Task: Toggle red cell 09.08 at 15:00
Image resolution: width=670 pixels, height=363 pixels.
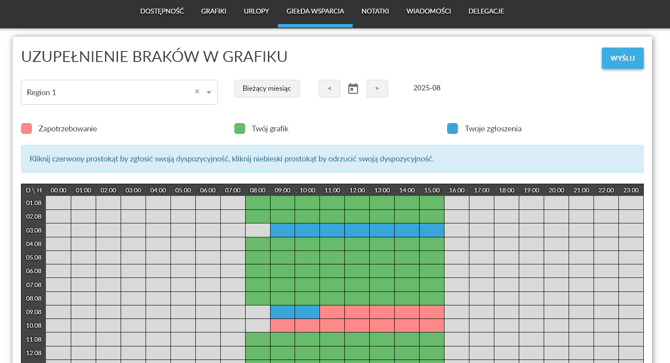Action: 432,312
